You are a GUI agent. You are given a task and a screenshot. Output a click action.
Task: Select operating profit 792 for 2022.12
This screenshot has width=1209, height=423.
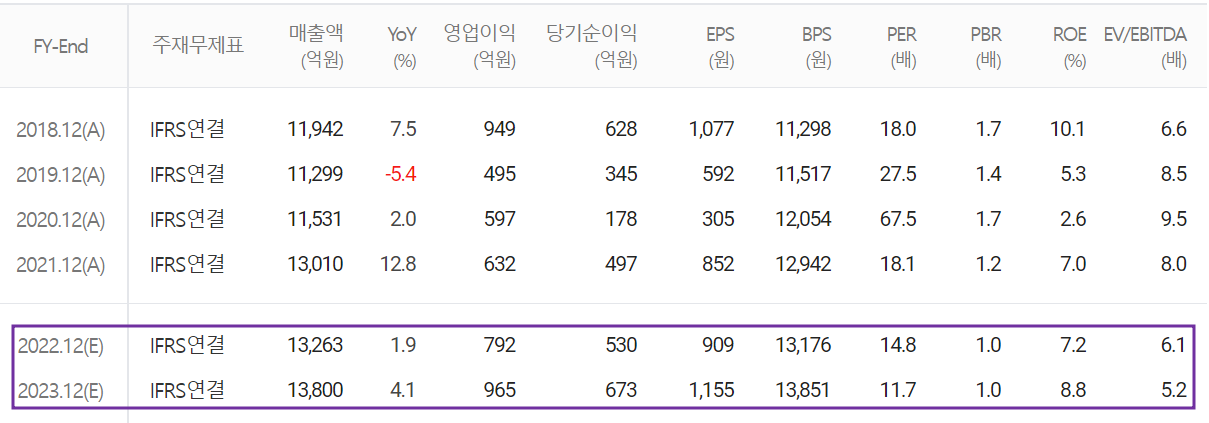coord(499,345)
